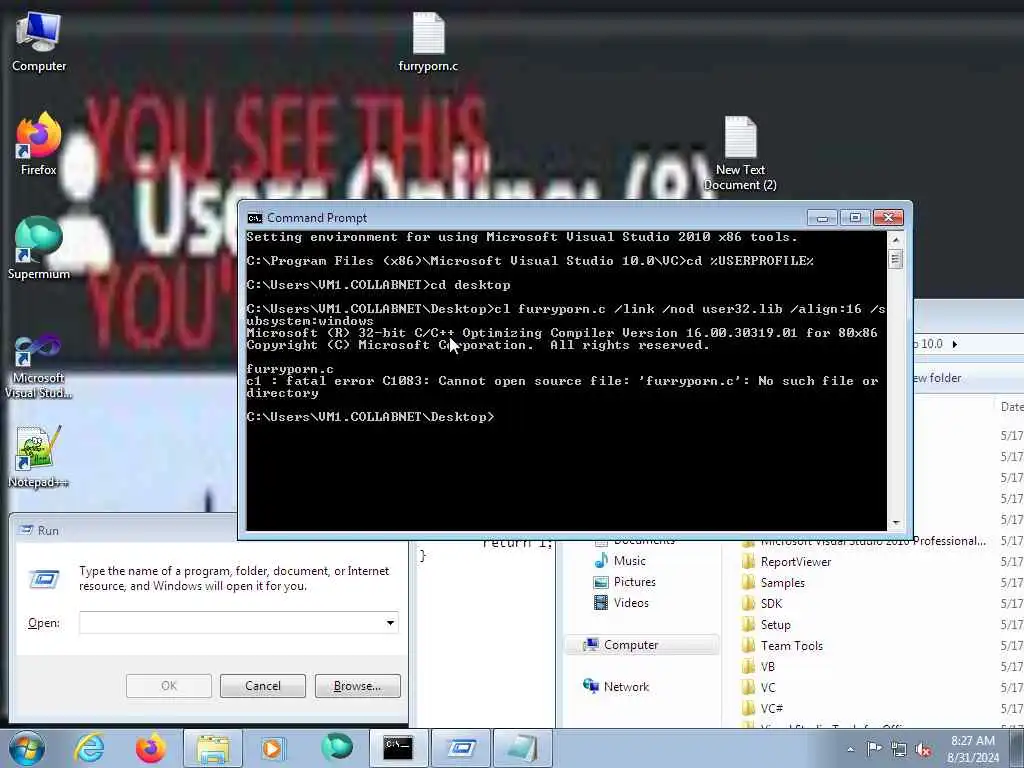Screen dimensions: 1024x768
Task: Click Cancel in the Run dialog
Action: tap(263, 686)
